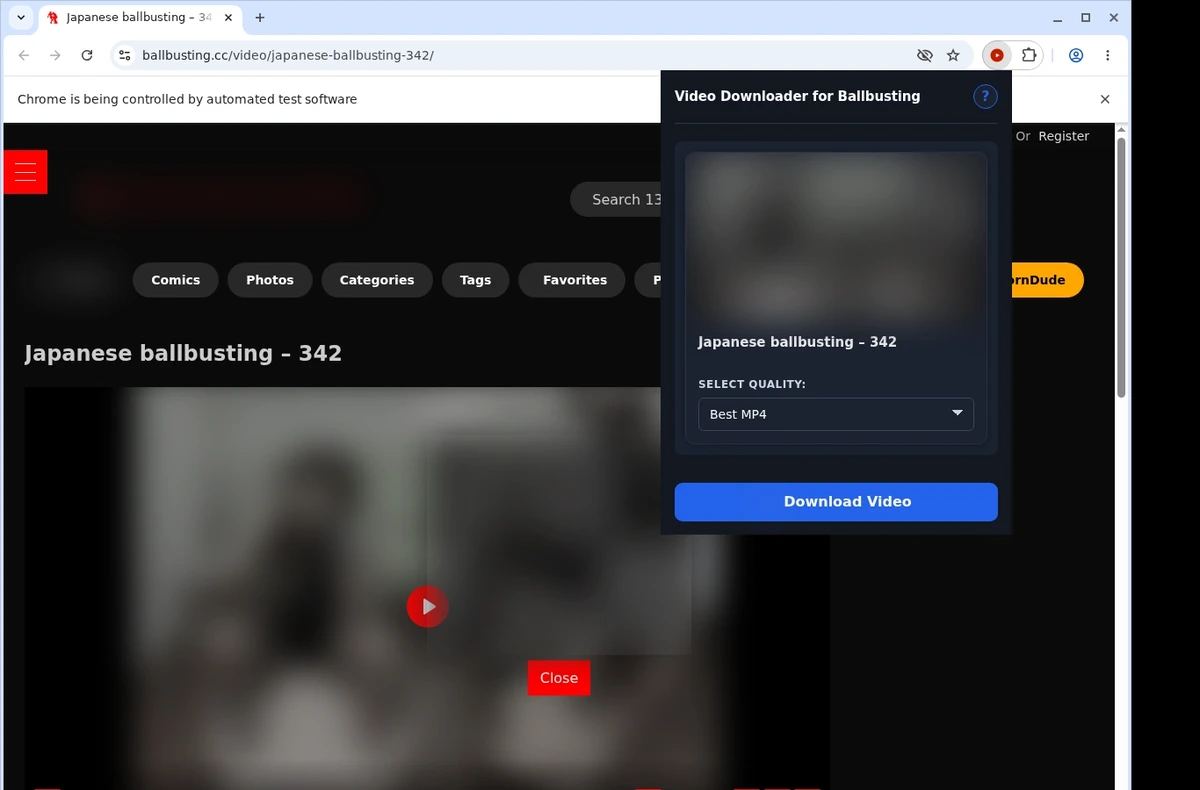Open the Photos section

pos(270,280)
